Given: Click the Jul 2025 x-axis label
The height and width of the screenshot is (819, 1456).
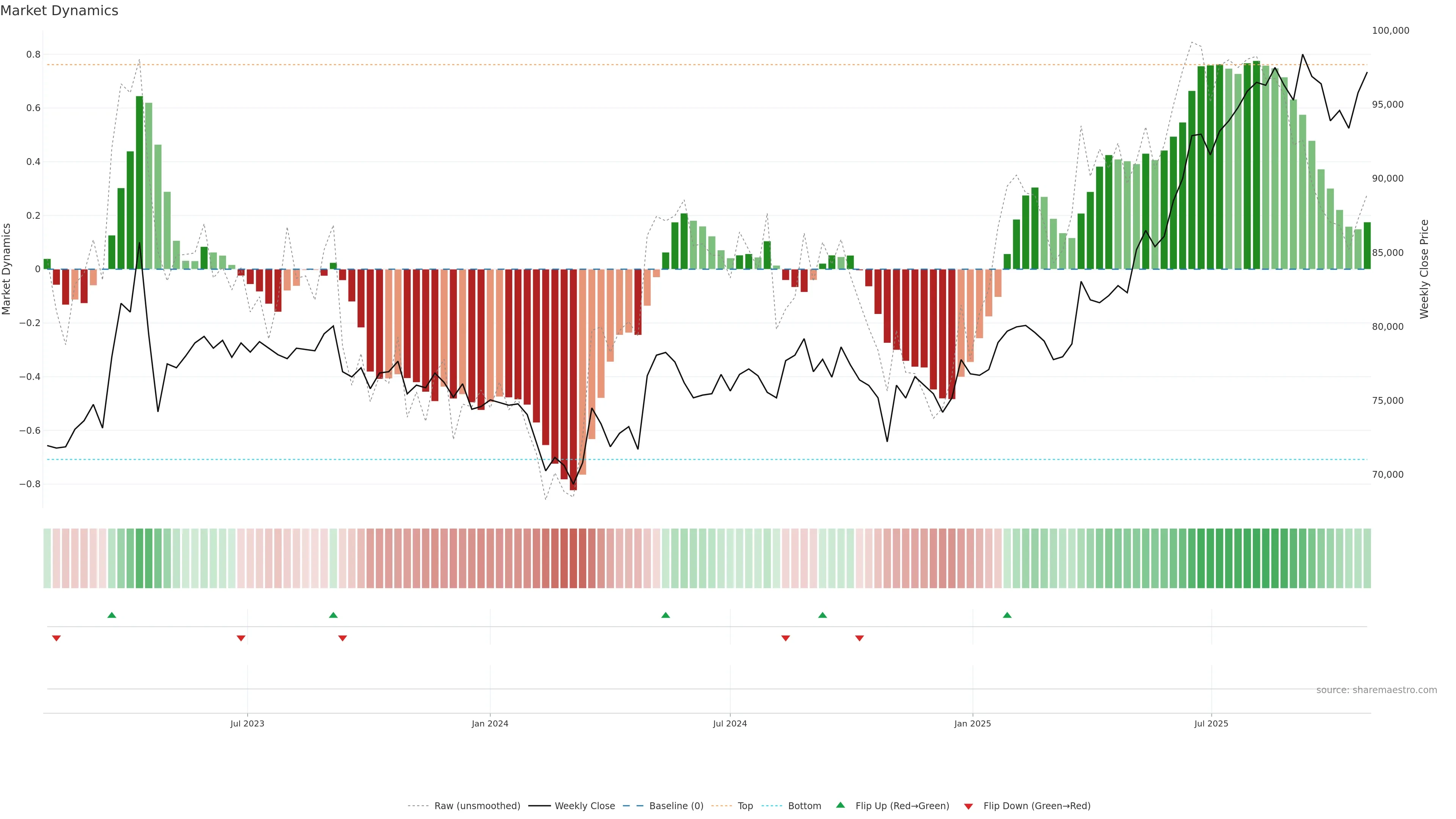Looking at the screenshot, I should [1211, 723].
